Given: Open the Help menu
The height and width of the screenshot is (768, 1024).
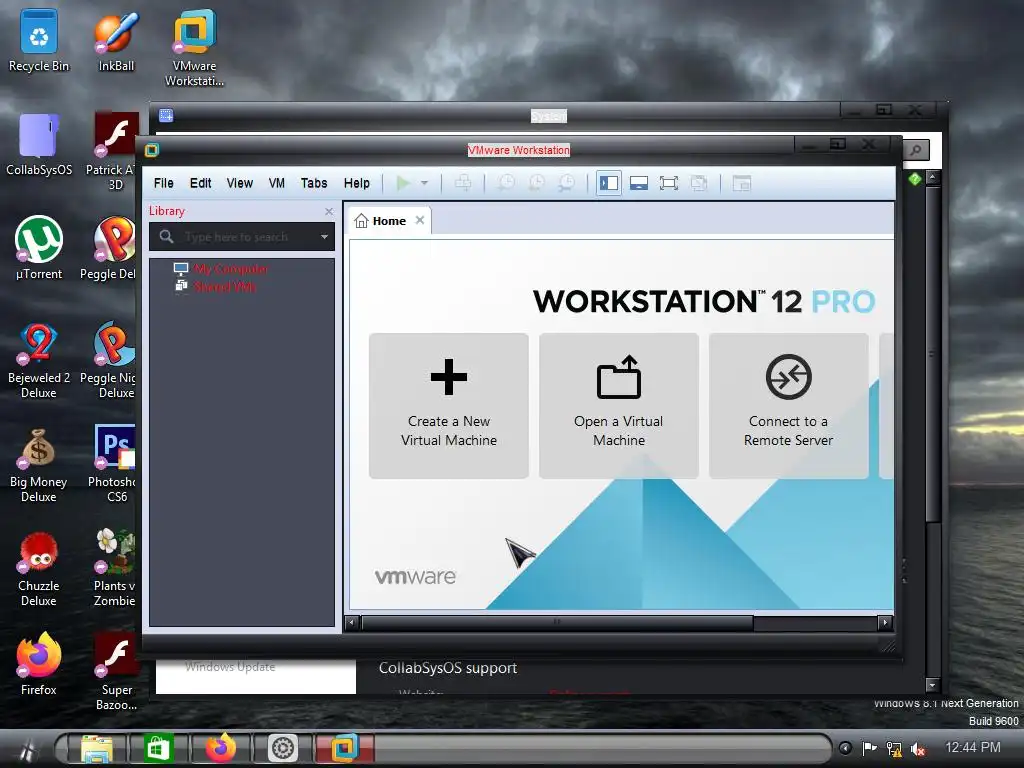Looking at the screenshot, I should [357, 184].
